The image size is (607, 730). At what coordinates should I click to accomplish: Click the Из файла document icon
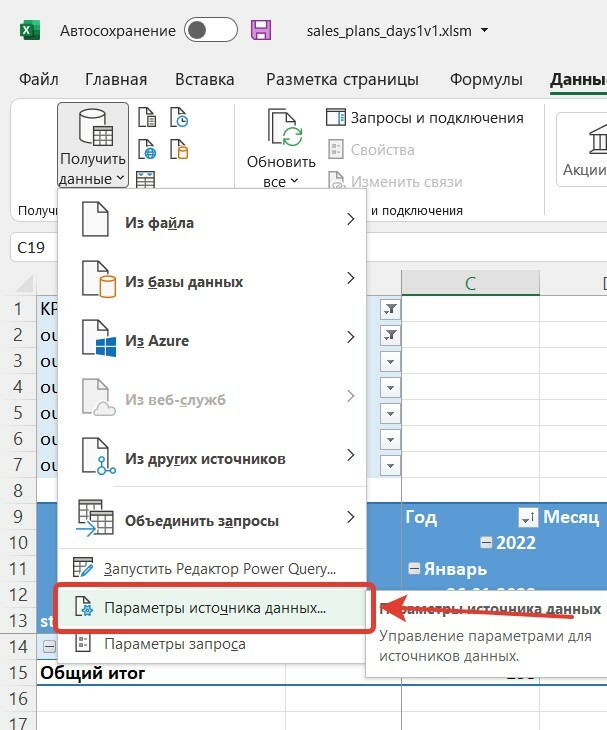[x=95, y=219]
